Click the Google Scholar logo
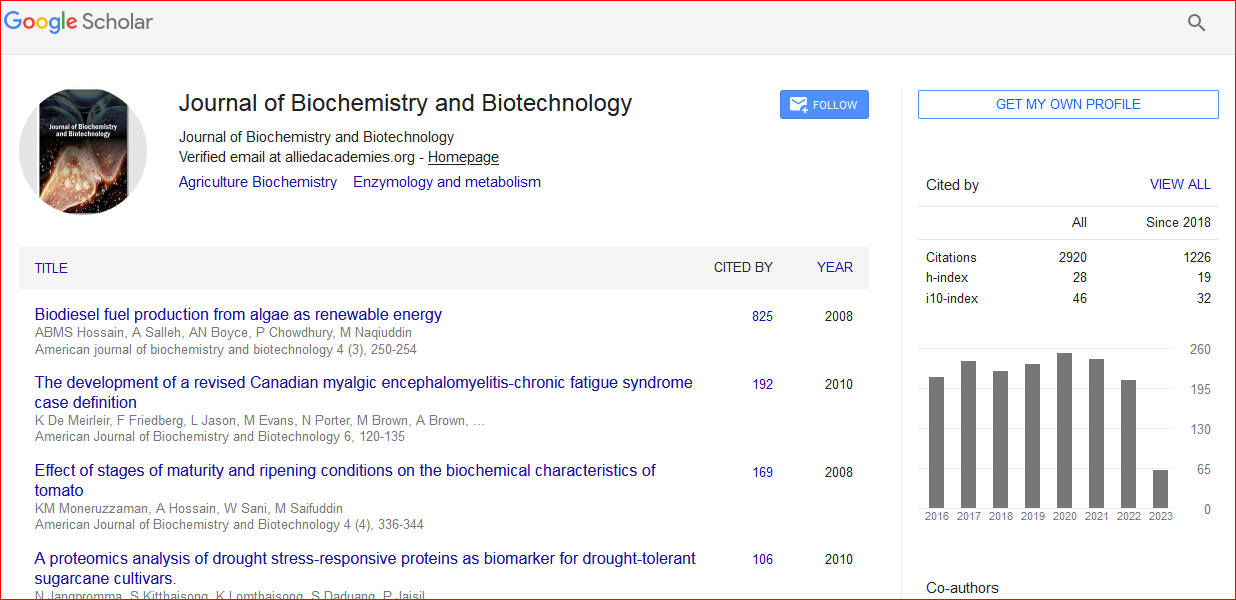Image resolution: width=1236 pixels, height=600 pixels. coord(79,22)
